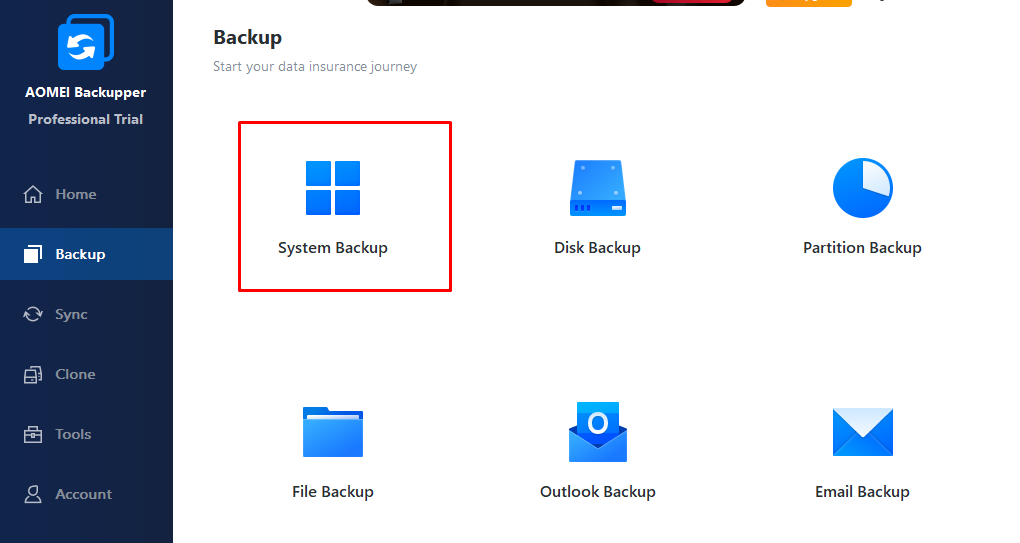
Task: Click the File Backup label
Action: [333, 492]
